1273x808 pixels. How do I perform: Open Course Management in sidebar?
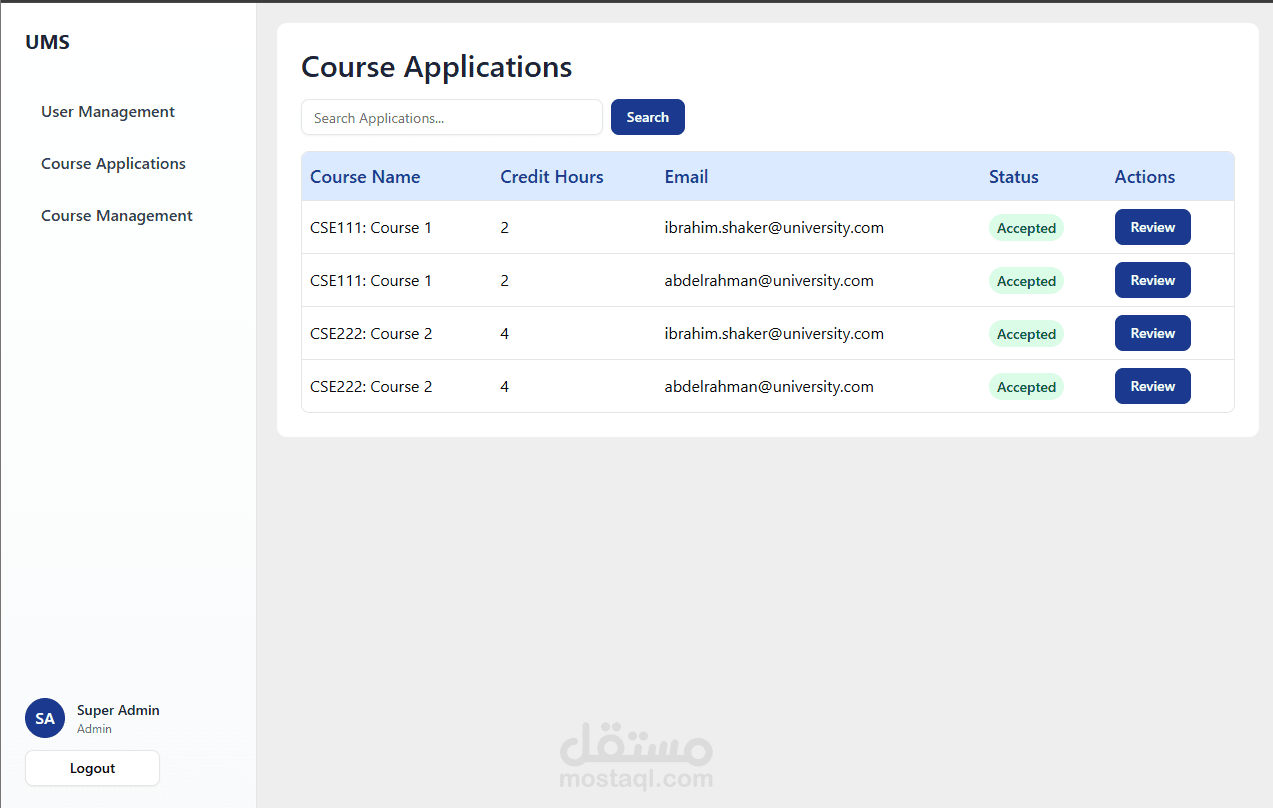[117, 216]
